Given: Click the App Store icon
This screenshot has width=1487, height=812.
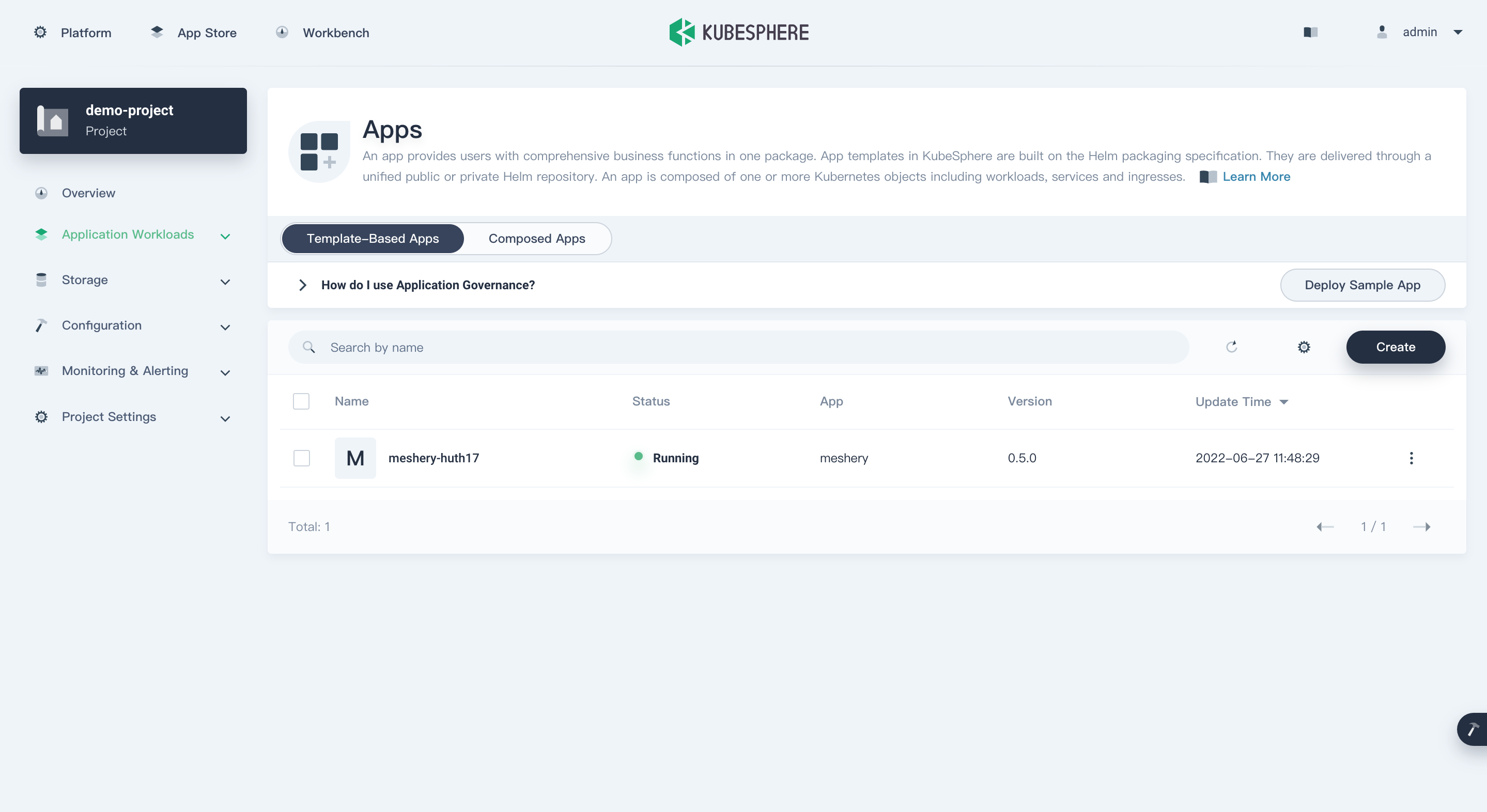Looking at the screenshot, I should point(157,32).
